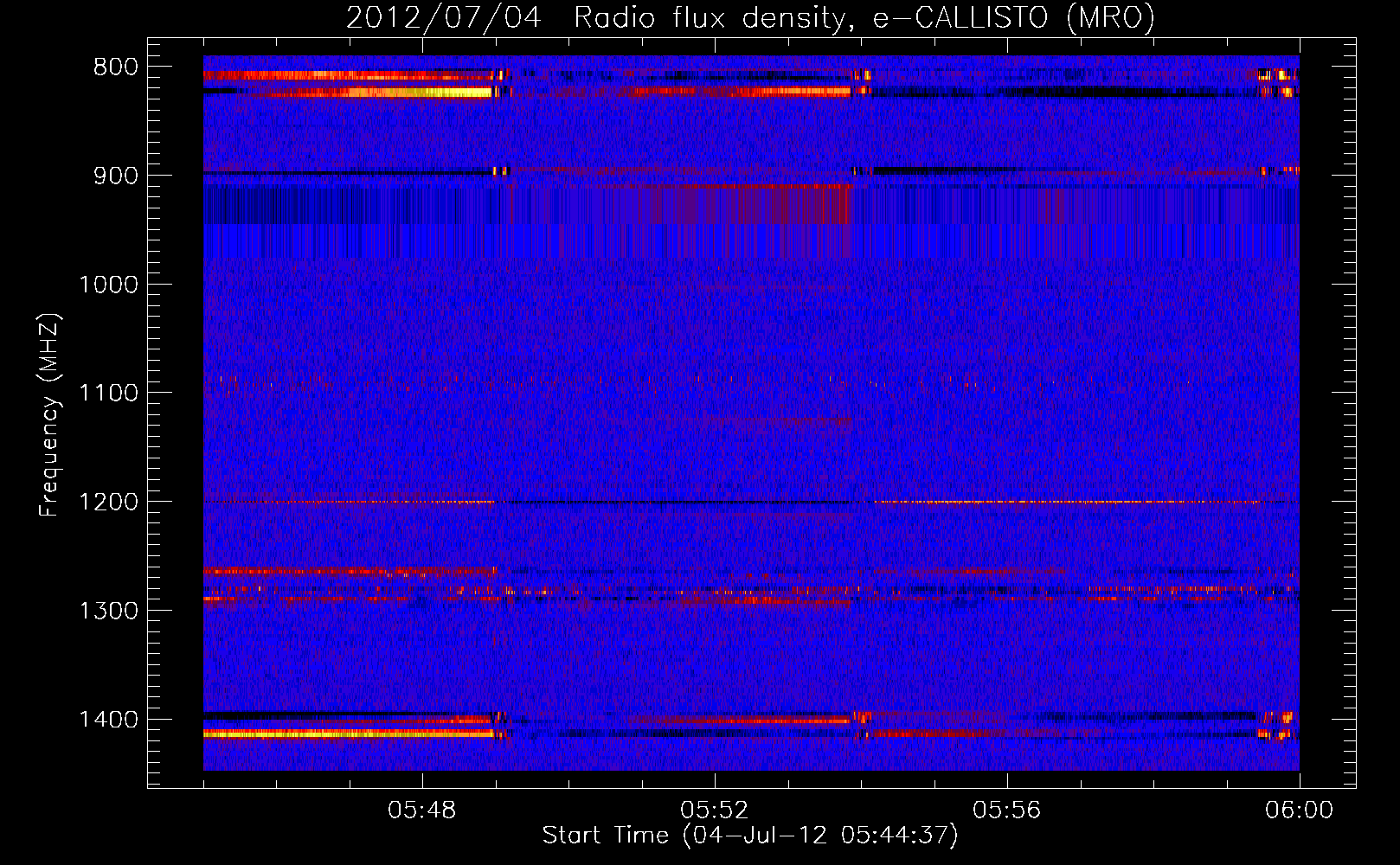The image size is (1400, 865).
Task: Click the 1200 frequency tick label
Action: coord(108,503)
